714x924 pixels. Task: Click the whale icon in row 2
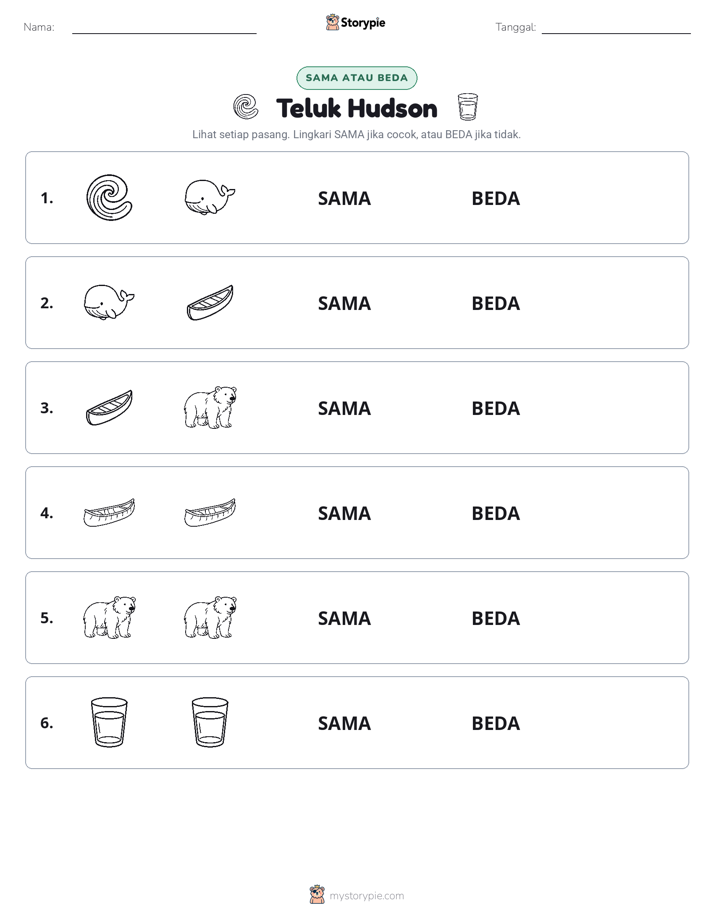pos(109,302)
